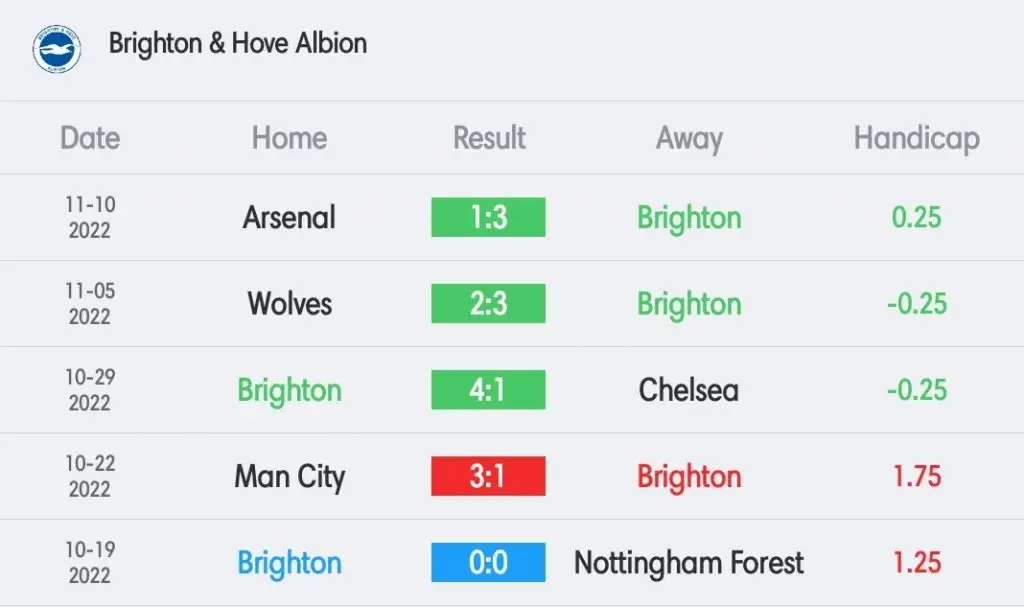Click the blue 0:0 result badge
The height and width of the screenshot is (607, 1024).
click(x=488, y=562)
